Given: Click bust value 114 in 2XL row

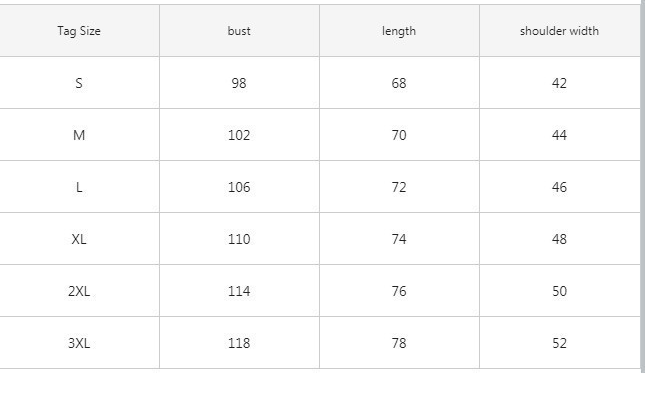Looking at the screenshot, I should (x=239, y=291).
